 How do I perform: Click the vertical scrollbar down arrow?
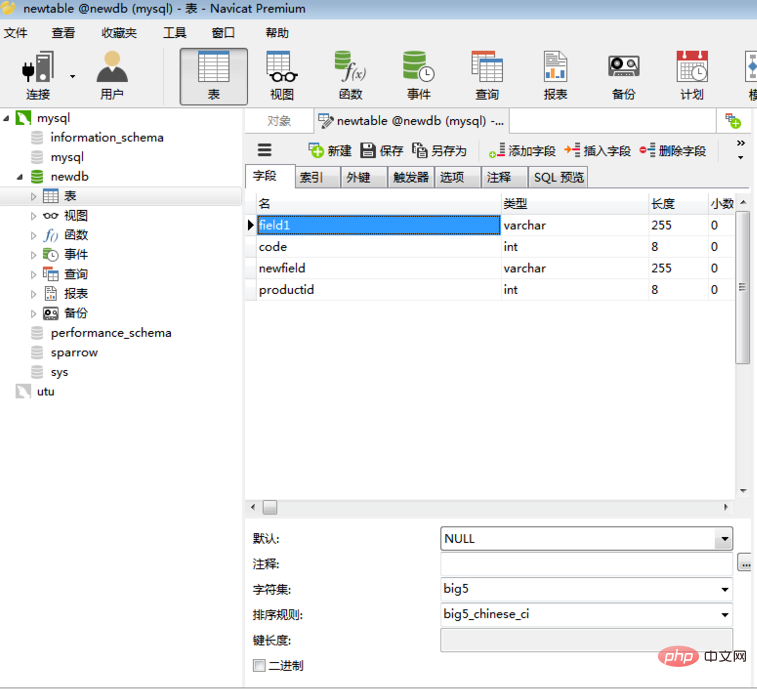coord(743,491)
